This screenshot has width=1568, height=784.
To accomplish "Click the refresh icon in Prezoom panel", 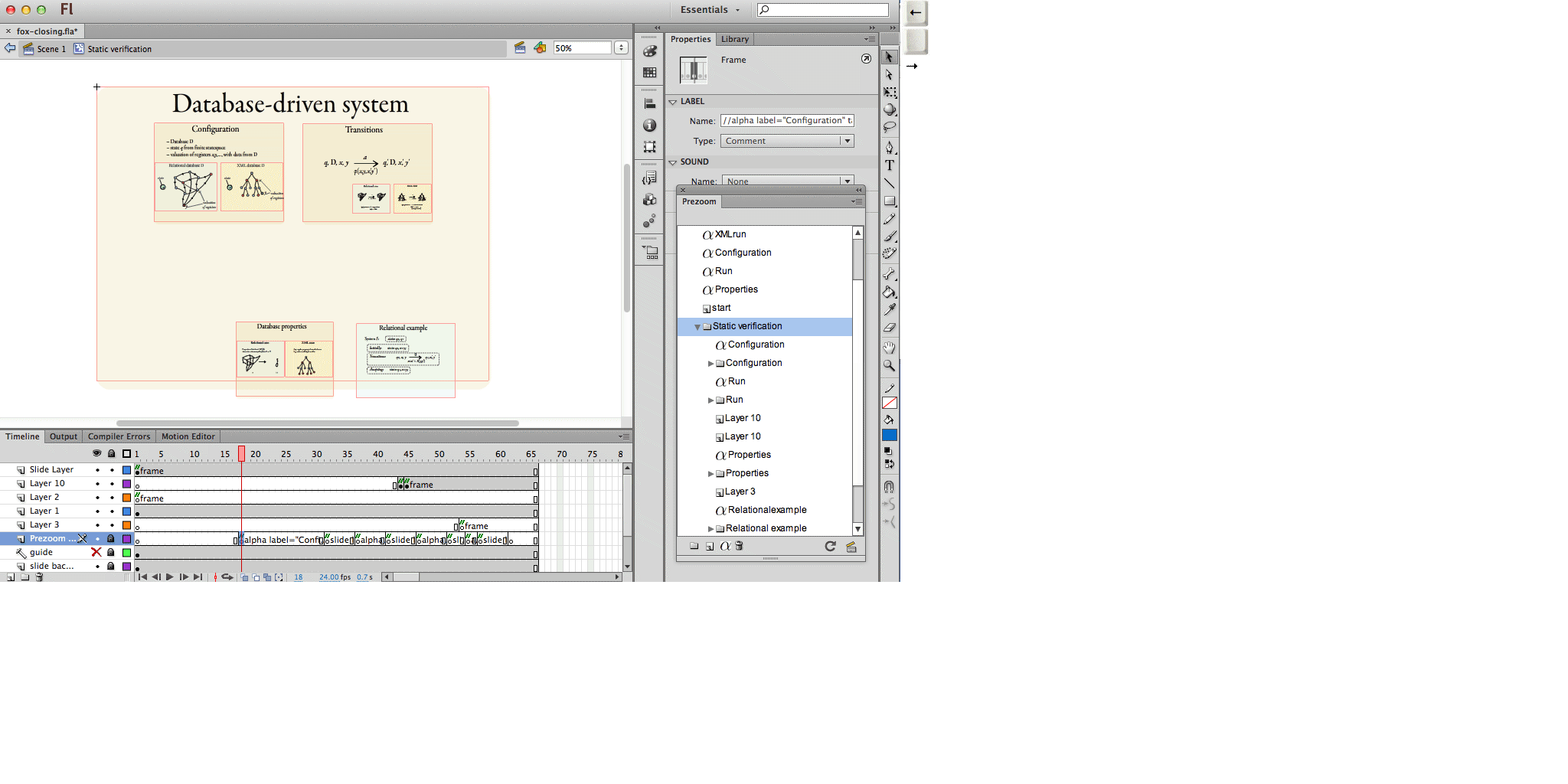I will [x=830, y=546].
